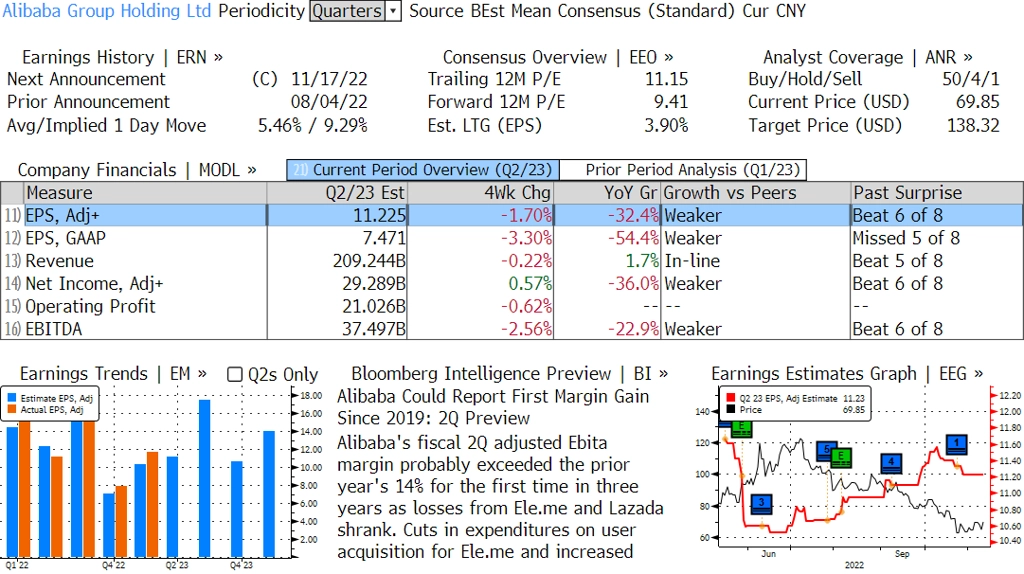
Task: Click the Q2/23 Est column header
Action: click(337, 193)
